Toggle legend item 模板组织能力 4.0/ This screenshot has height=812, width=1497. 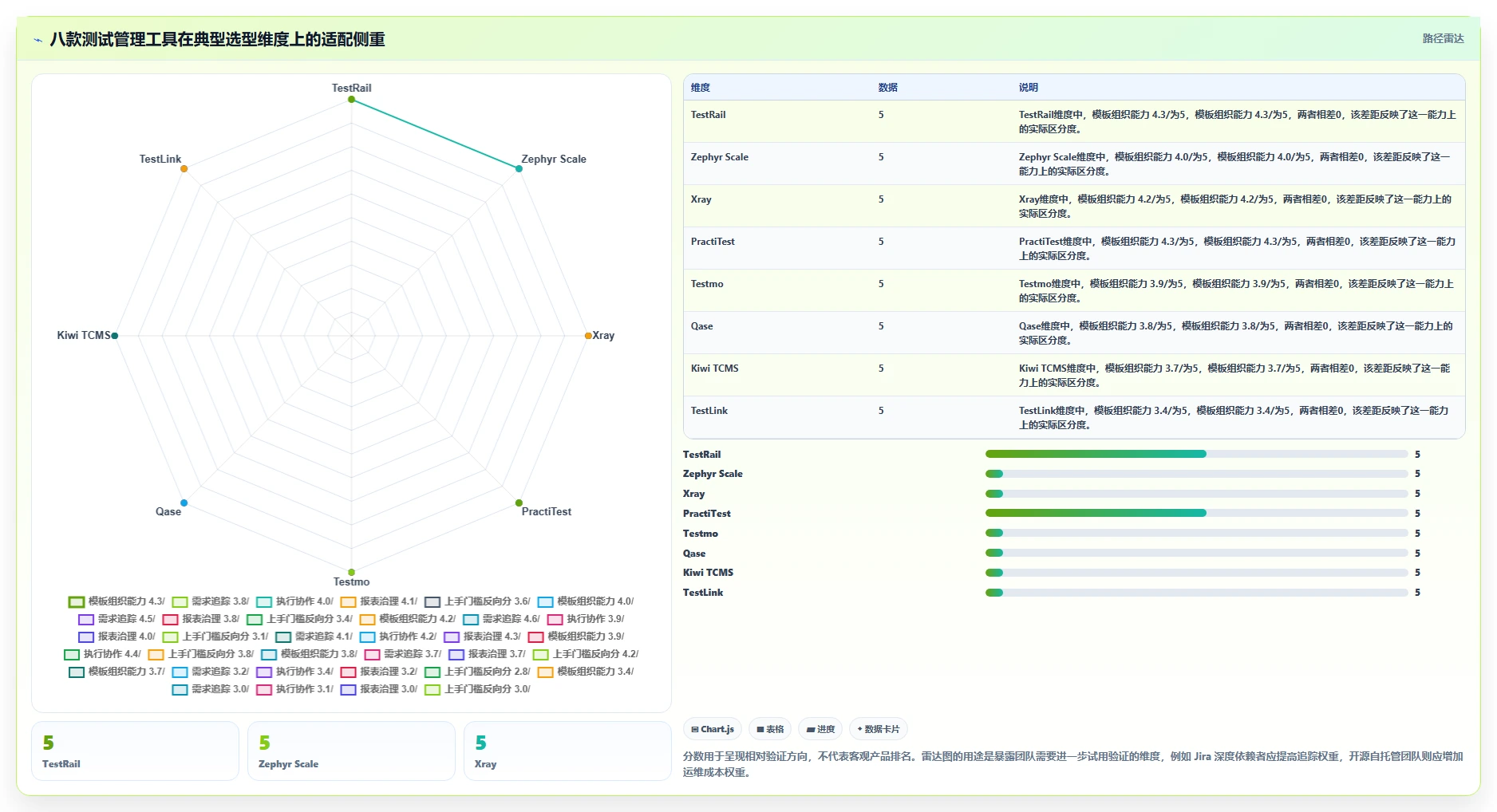586,601
